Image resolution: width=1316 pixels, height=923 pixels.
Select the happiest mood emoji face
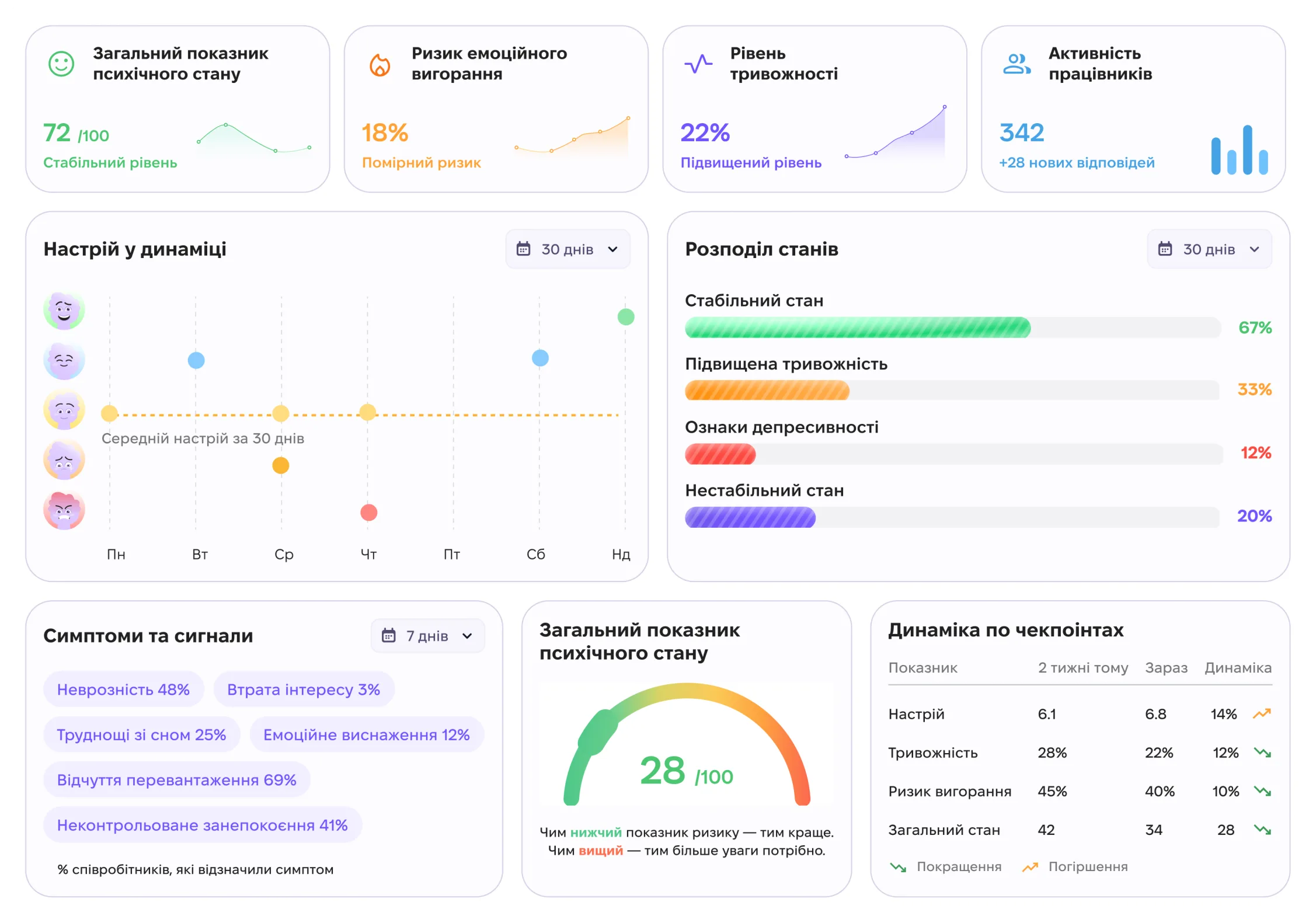(x=64, y=310)
